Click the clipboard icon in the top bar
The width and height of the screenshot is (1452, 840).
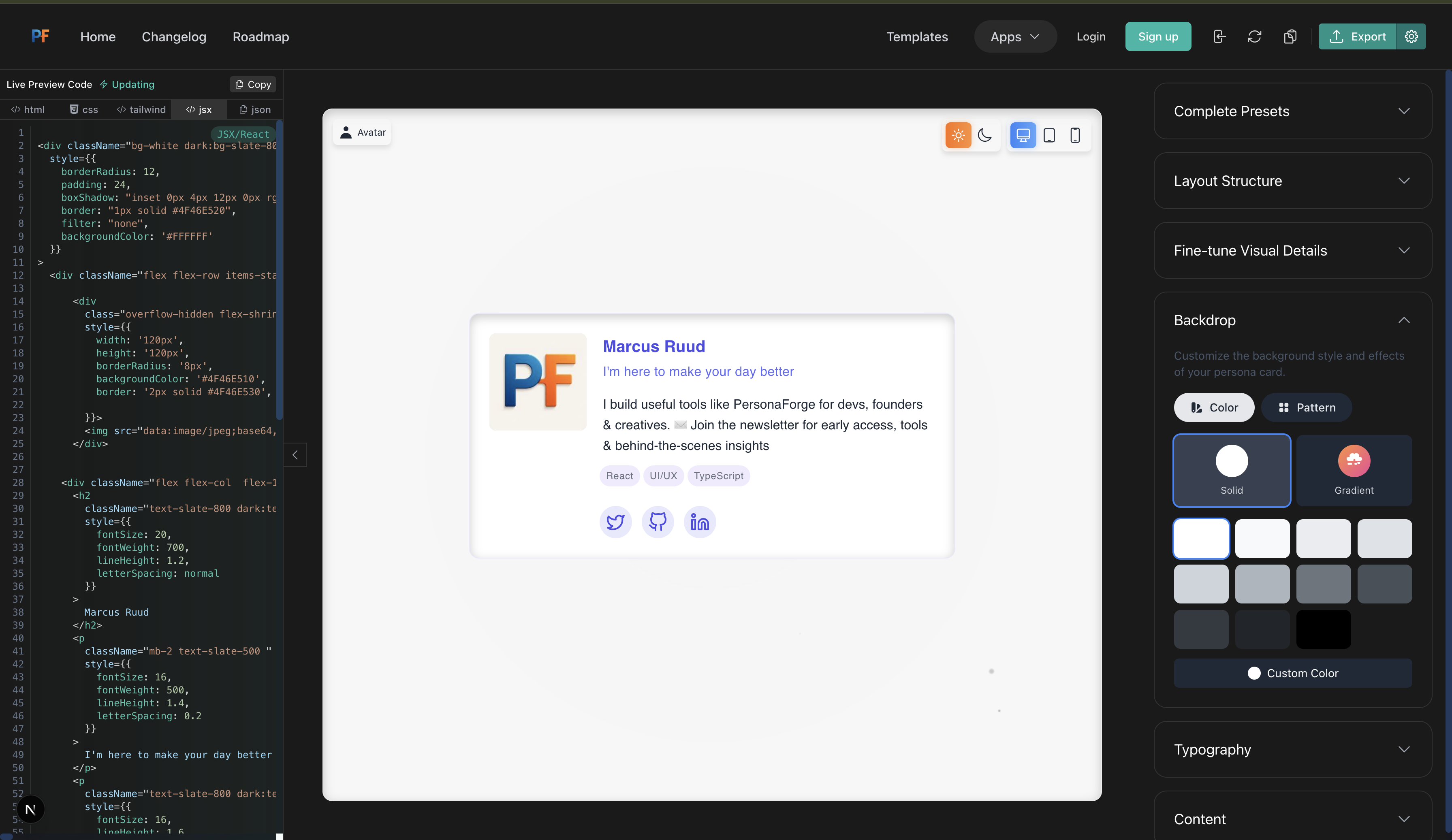click(x=1290, y=36)
